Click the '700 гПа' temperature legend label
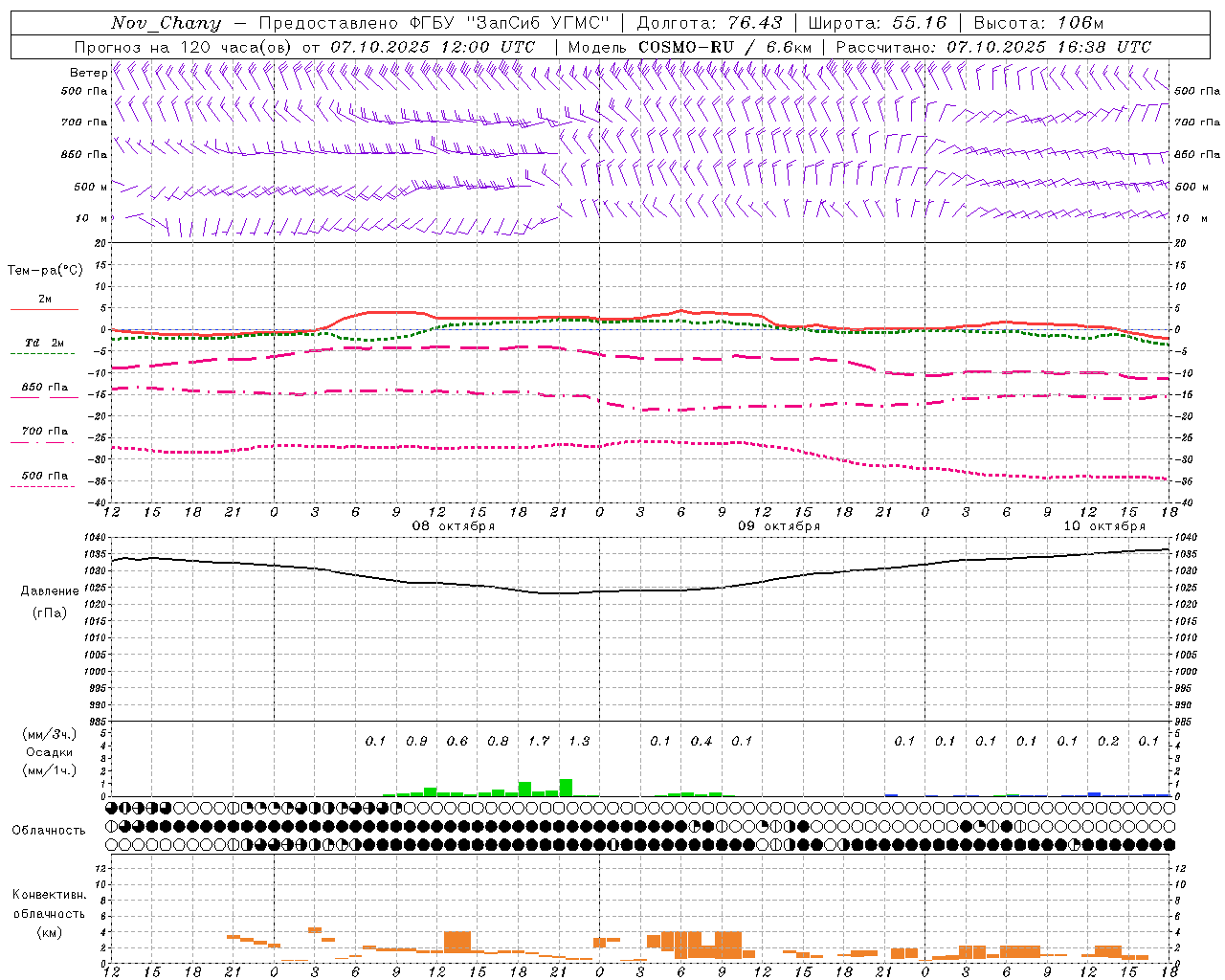Viewport: 1225px width, 980px height. coord(45,432)
